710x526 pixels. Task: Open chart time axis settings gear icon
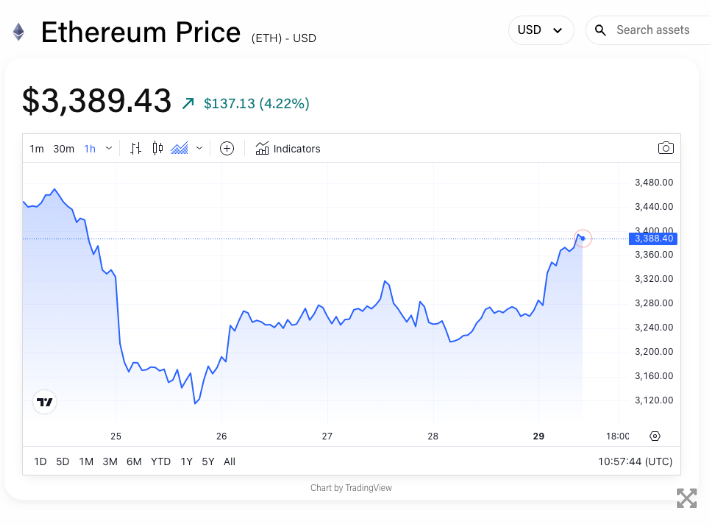click(655, 436)
